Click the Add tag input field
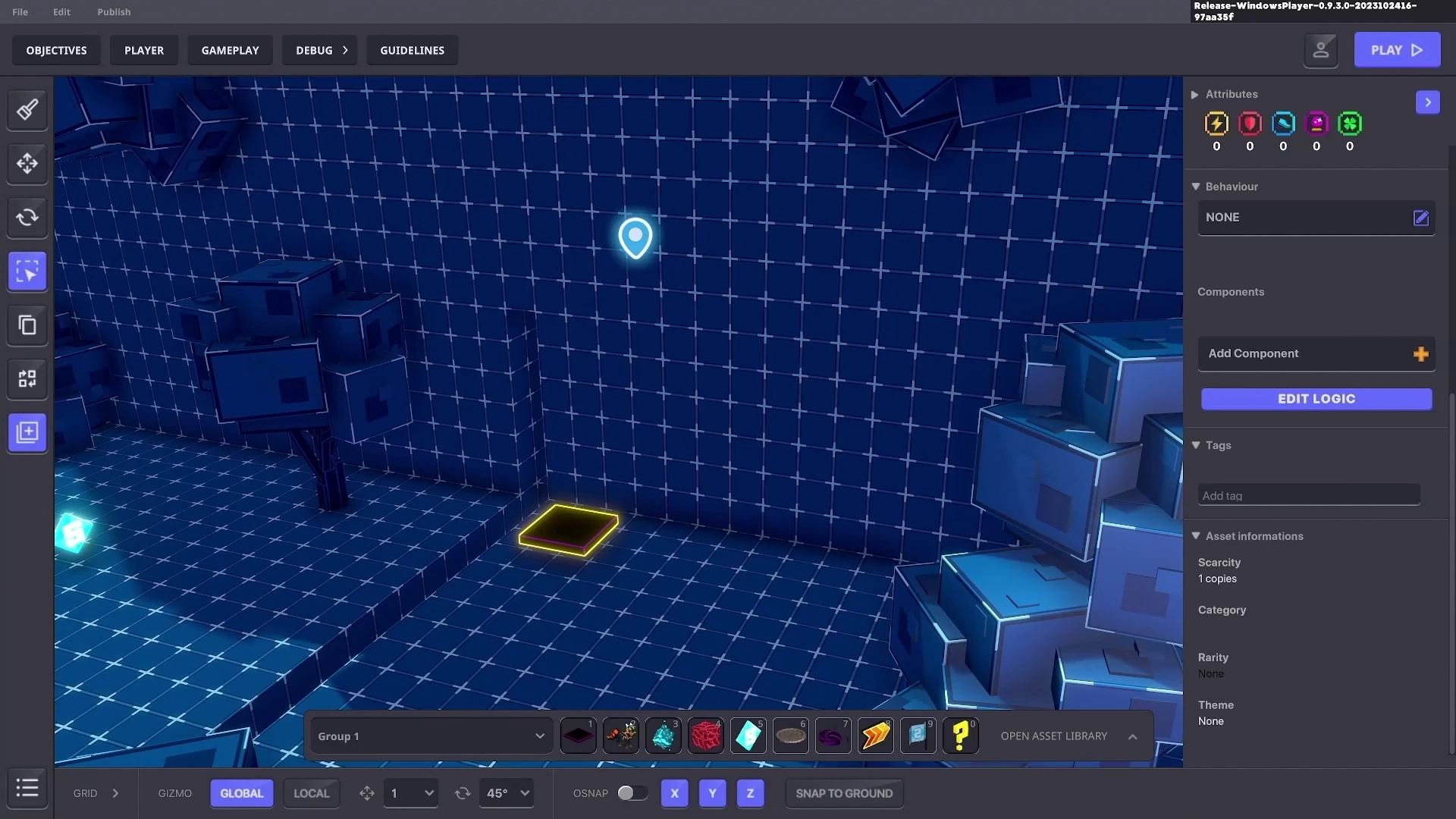 pyautogui.click(x=1308, y=495)
